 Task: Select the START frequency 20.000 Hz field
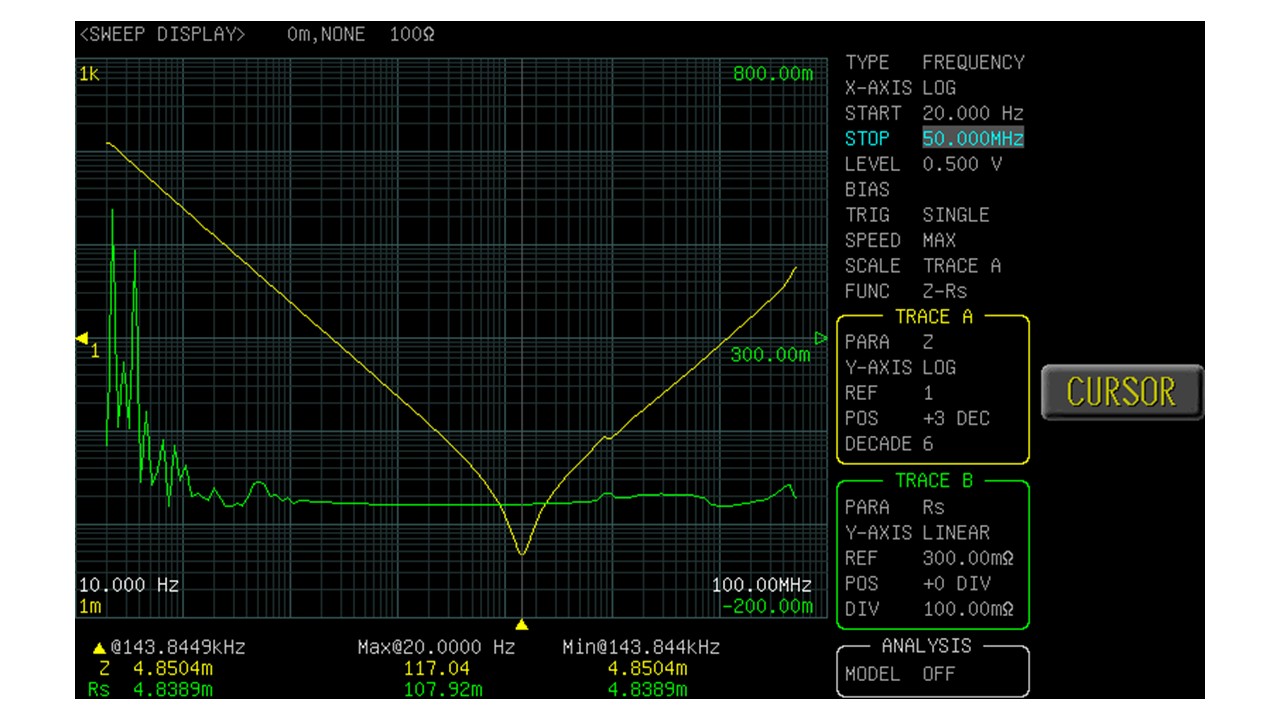[972, 113]
